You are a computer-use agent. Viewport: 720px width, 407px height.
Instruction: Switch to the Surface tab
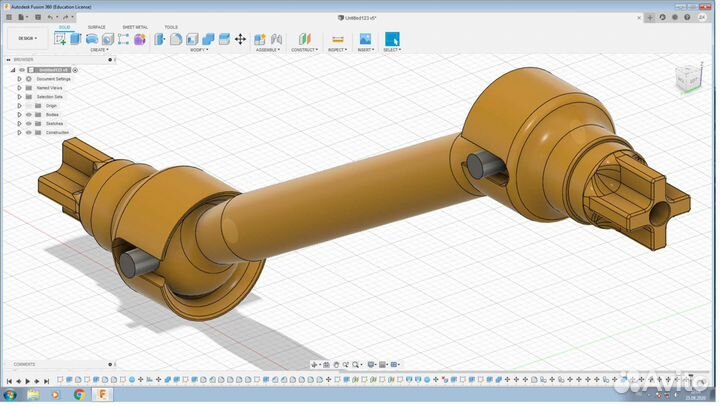(x=96, y=27)
